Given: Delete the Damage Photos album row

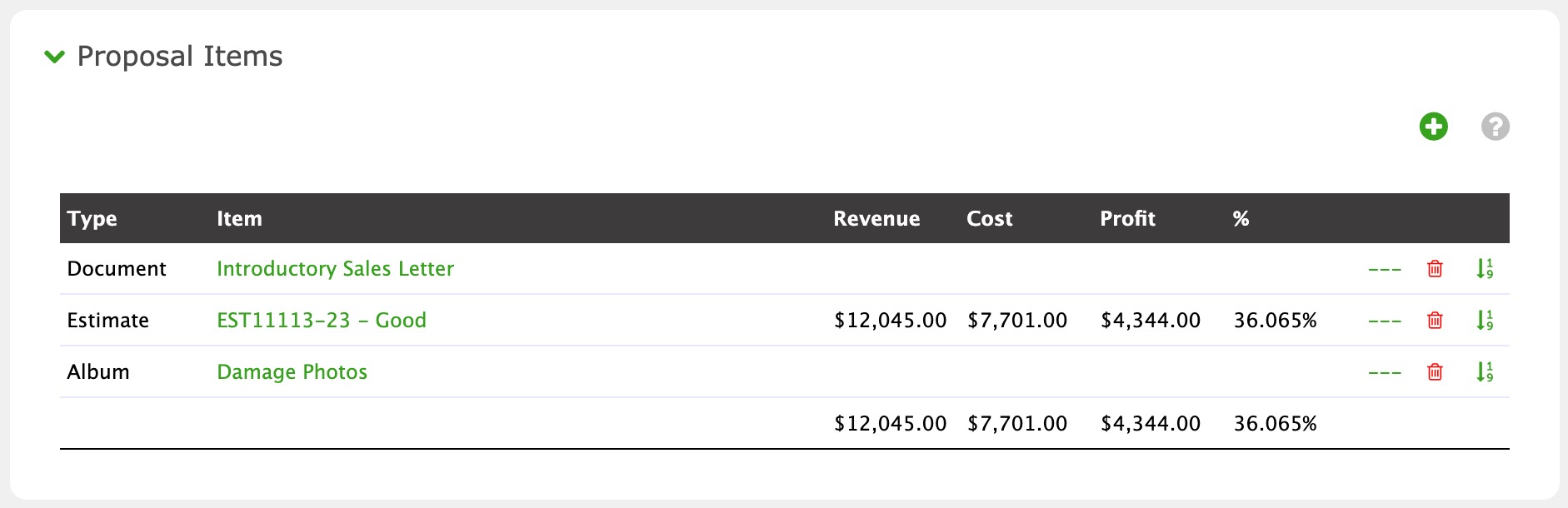Looking at the screenshot, I should [1435, 372].
